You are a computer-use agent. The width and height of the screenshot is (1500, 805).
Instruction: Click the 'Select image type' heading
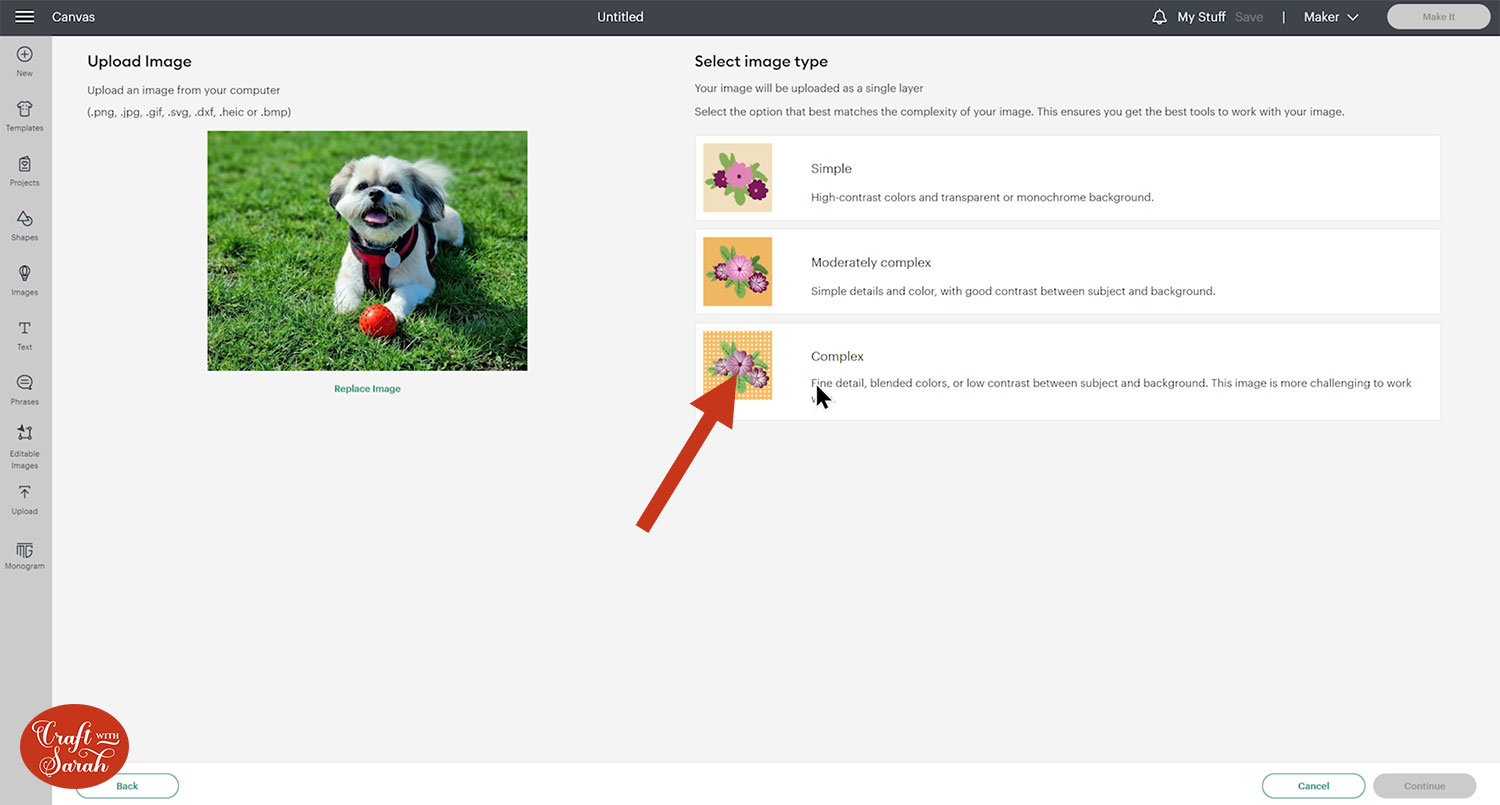coord(761,62)
